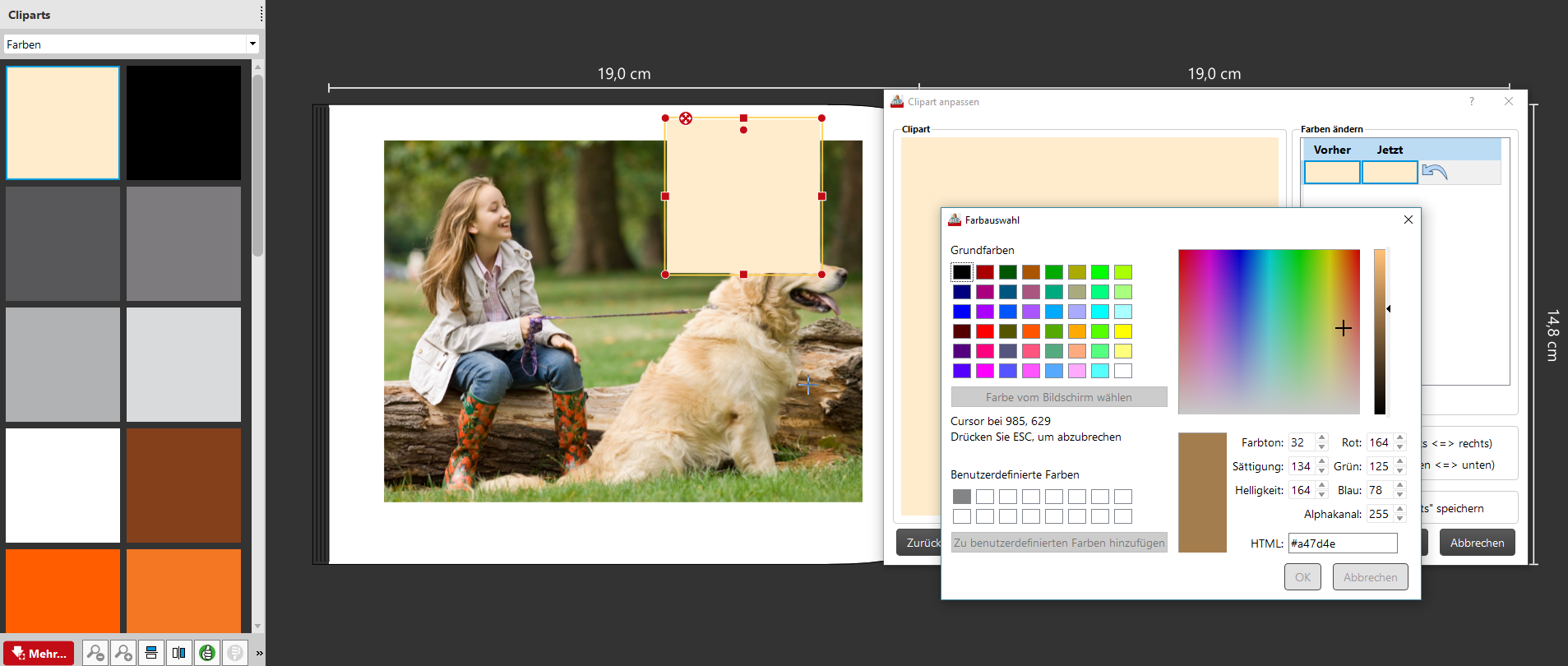1568x666 pixels.
Task: Click the undo arrow beside the Jetzt color
Action: click(1435, 172)
